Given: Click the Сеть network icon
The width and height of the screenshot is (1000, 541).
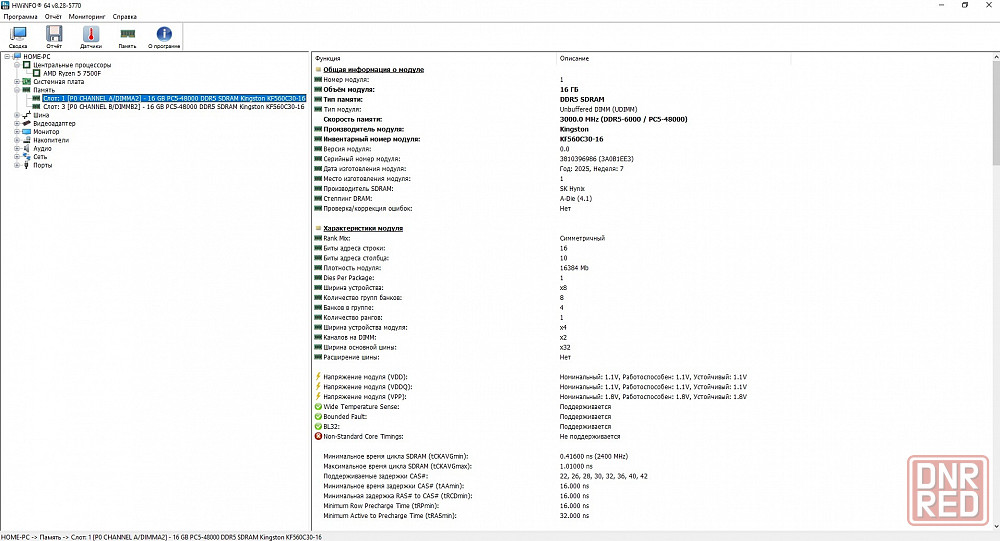Looking at the screenshot, I should (27, 156).
